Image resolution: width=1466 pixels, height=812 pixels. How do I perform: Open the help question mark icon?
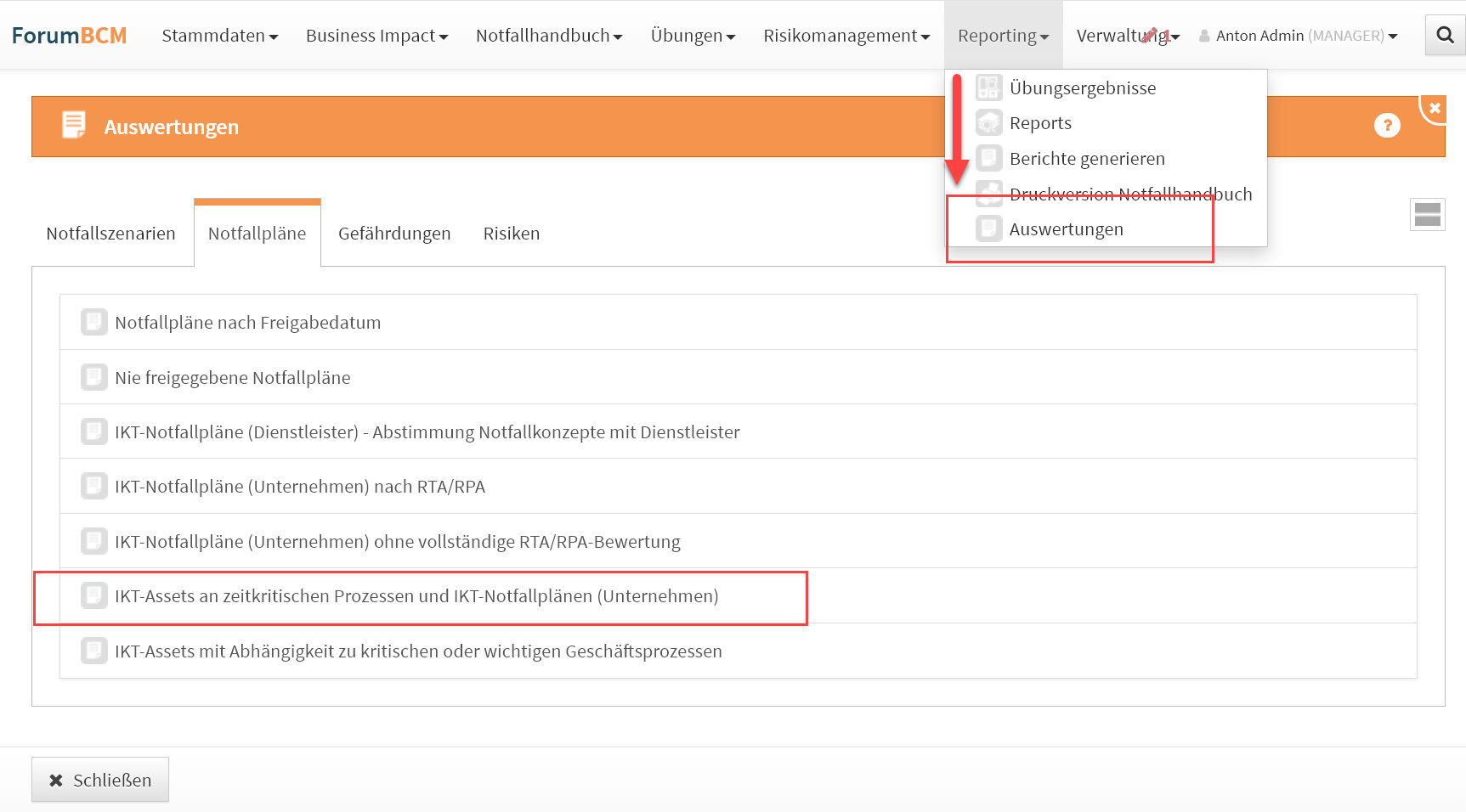pyautogui.click(x=1386, y=126)
